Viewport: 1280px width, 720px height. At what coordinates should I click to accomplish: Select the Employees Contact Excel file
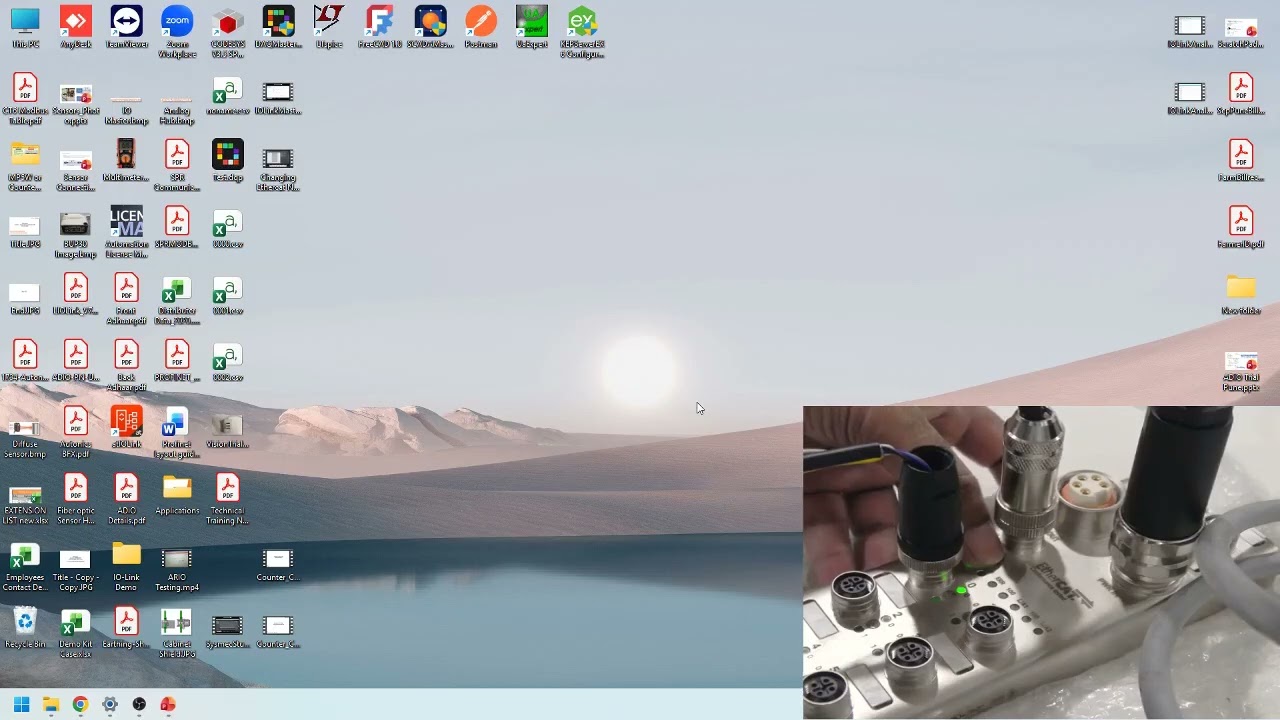click(25, 565)
